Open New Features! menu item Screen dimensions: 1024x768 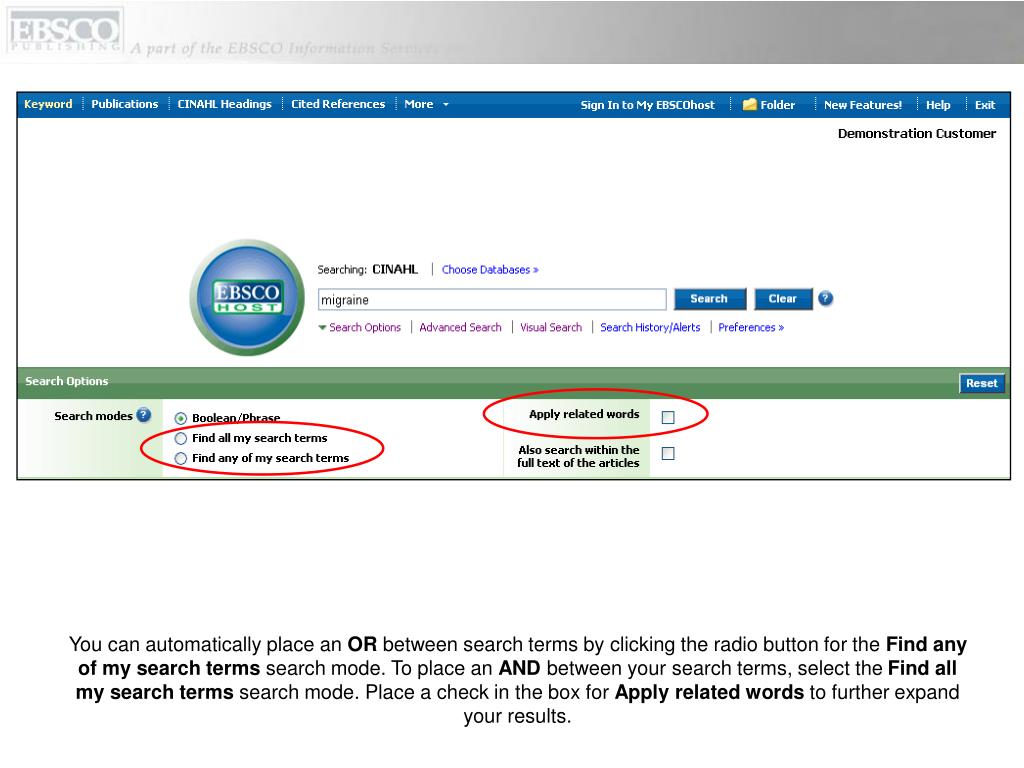[863, 104]
